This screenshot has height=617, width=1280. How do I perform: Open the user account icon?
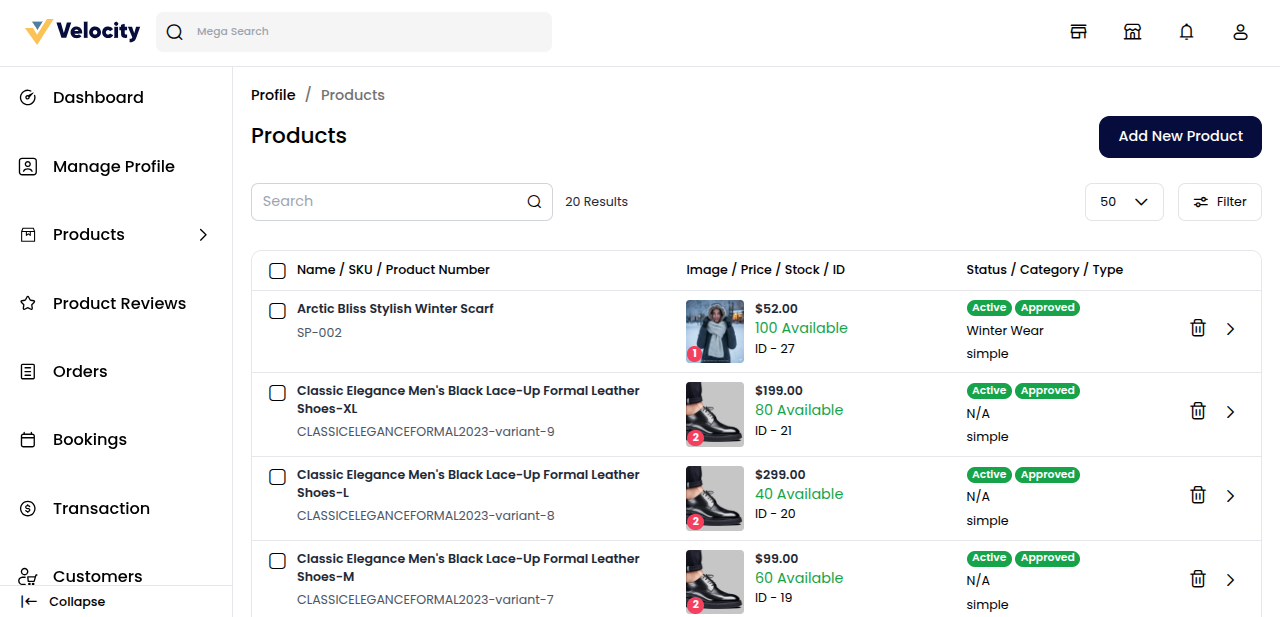(x=1240, y=32)
